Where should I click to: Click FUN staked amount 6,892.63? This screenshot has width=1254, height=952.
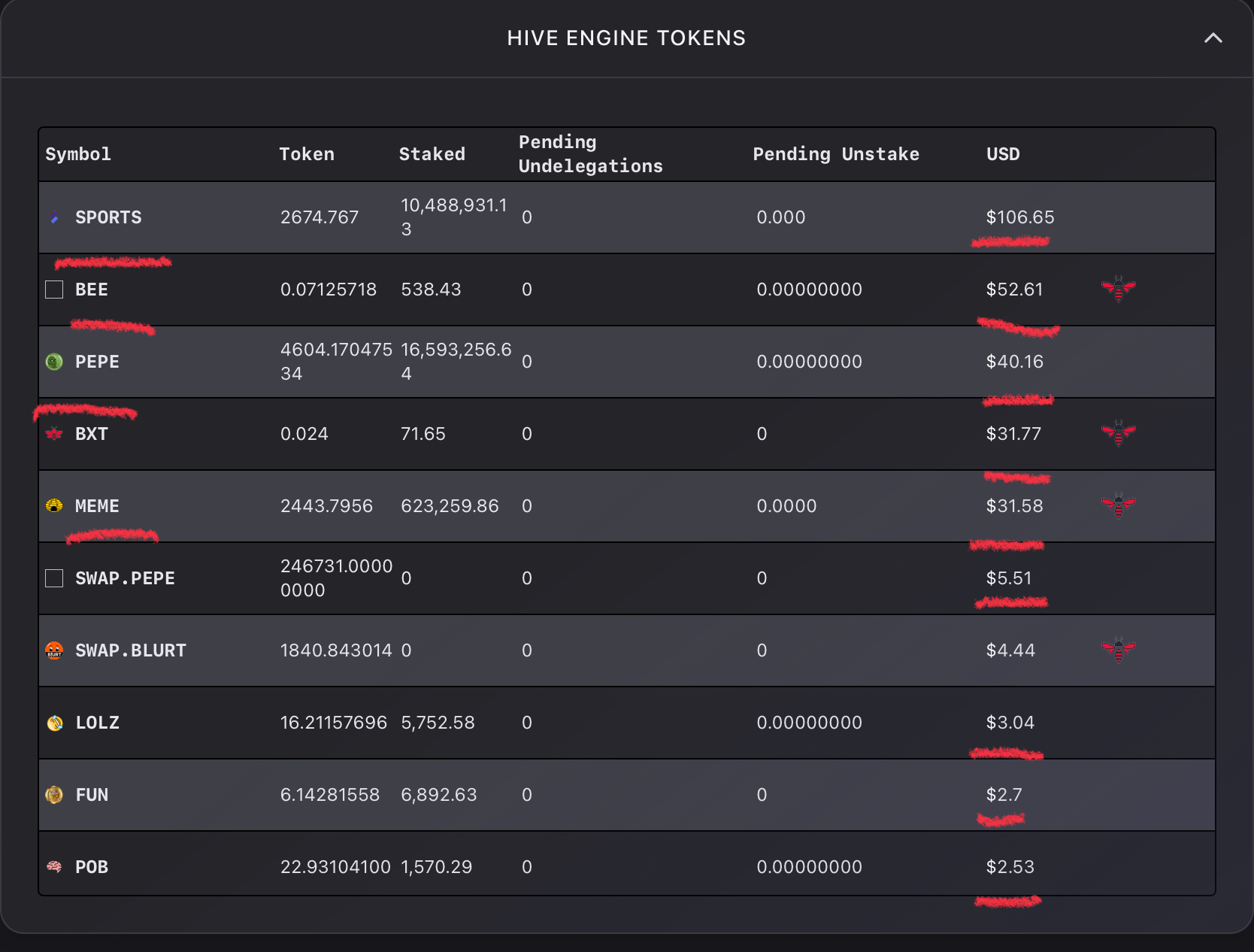439,795
